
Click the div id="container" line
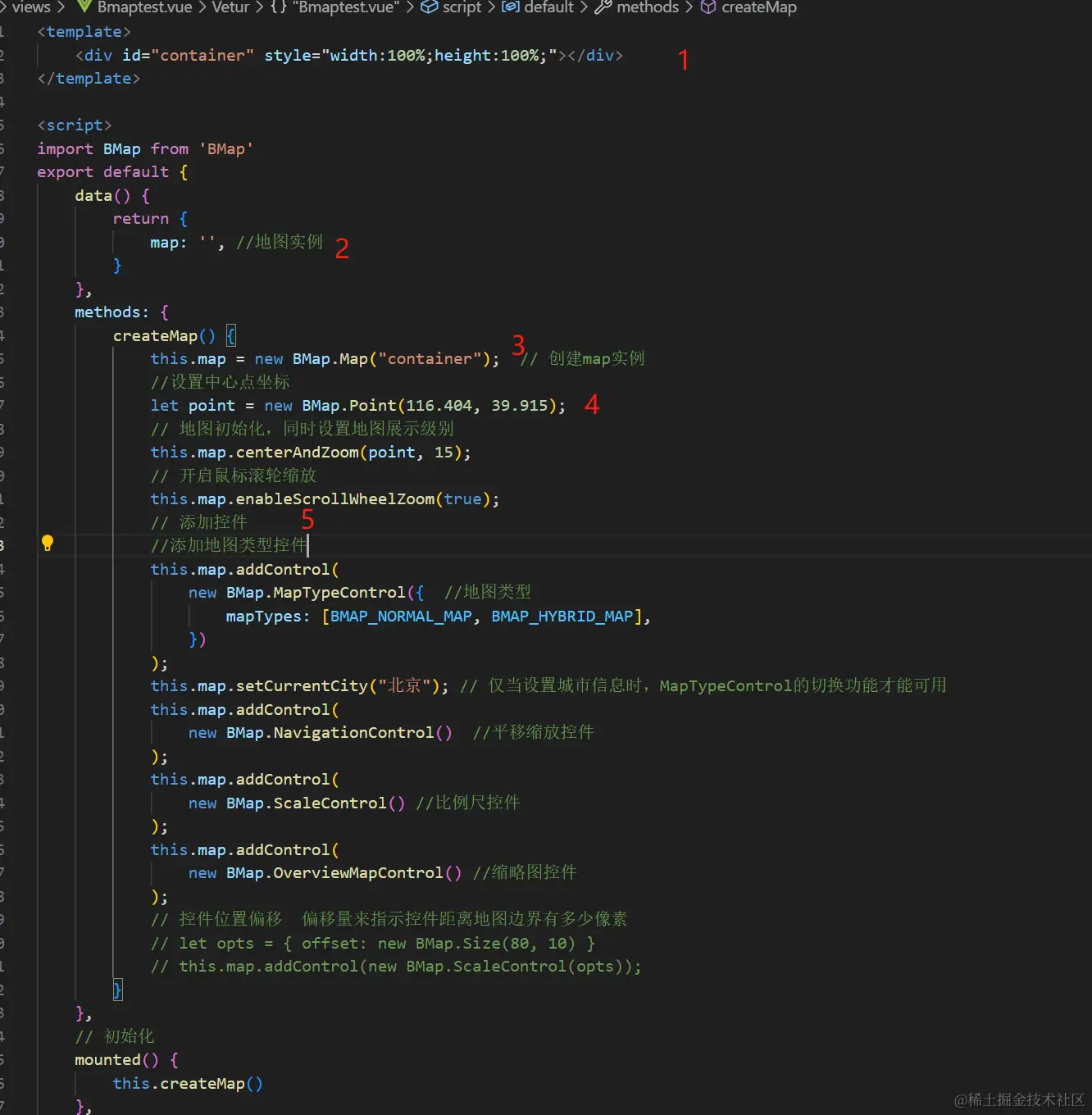click(x=349, y=56)
